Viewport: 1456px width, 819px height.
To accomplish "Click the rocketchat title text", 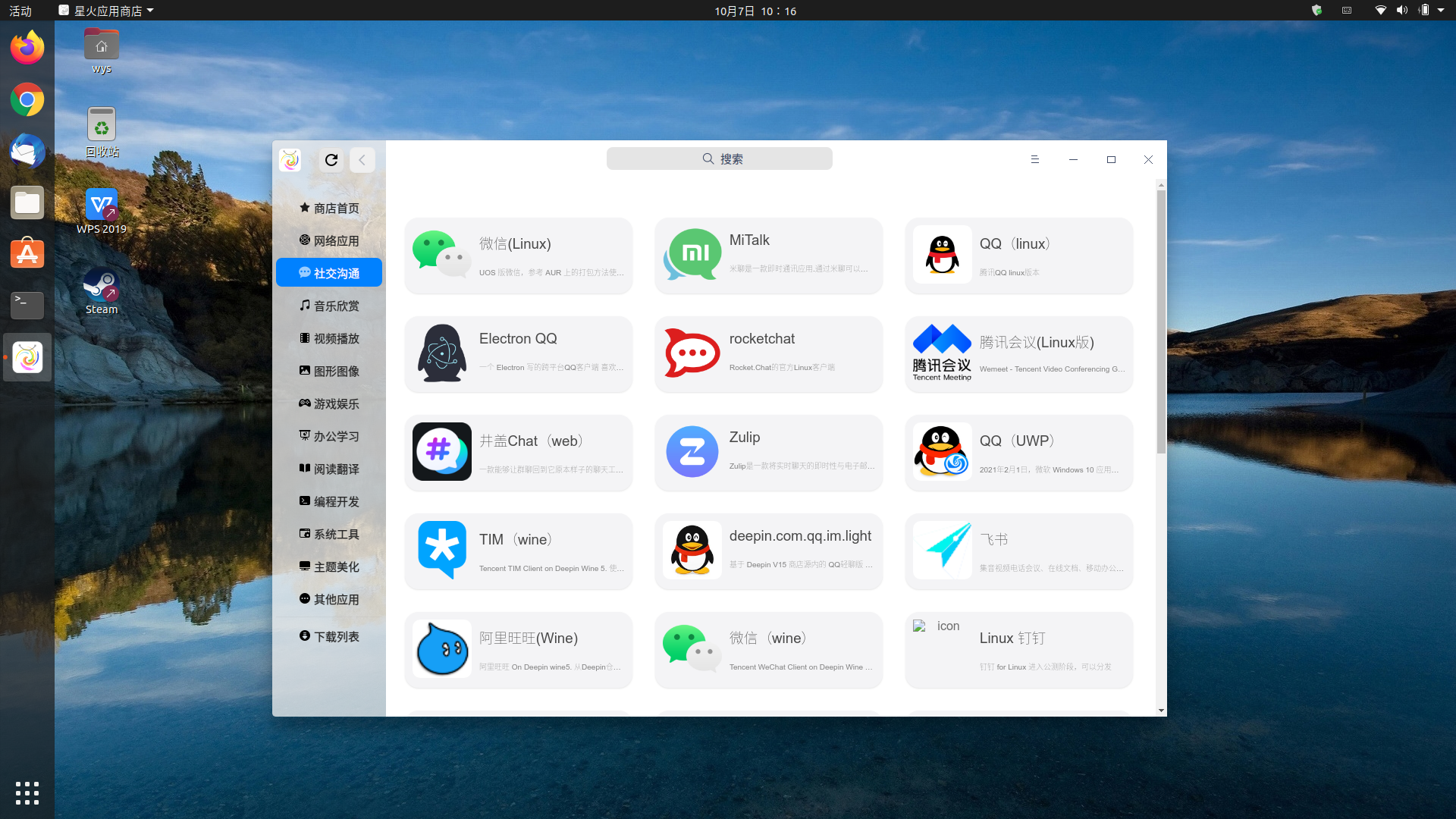I will (762, 339).
